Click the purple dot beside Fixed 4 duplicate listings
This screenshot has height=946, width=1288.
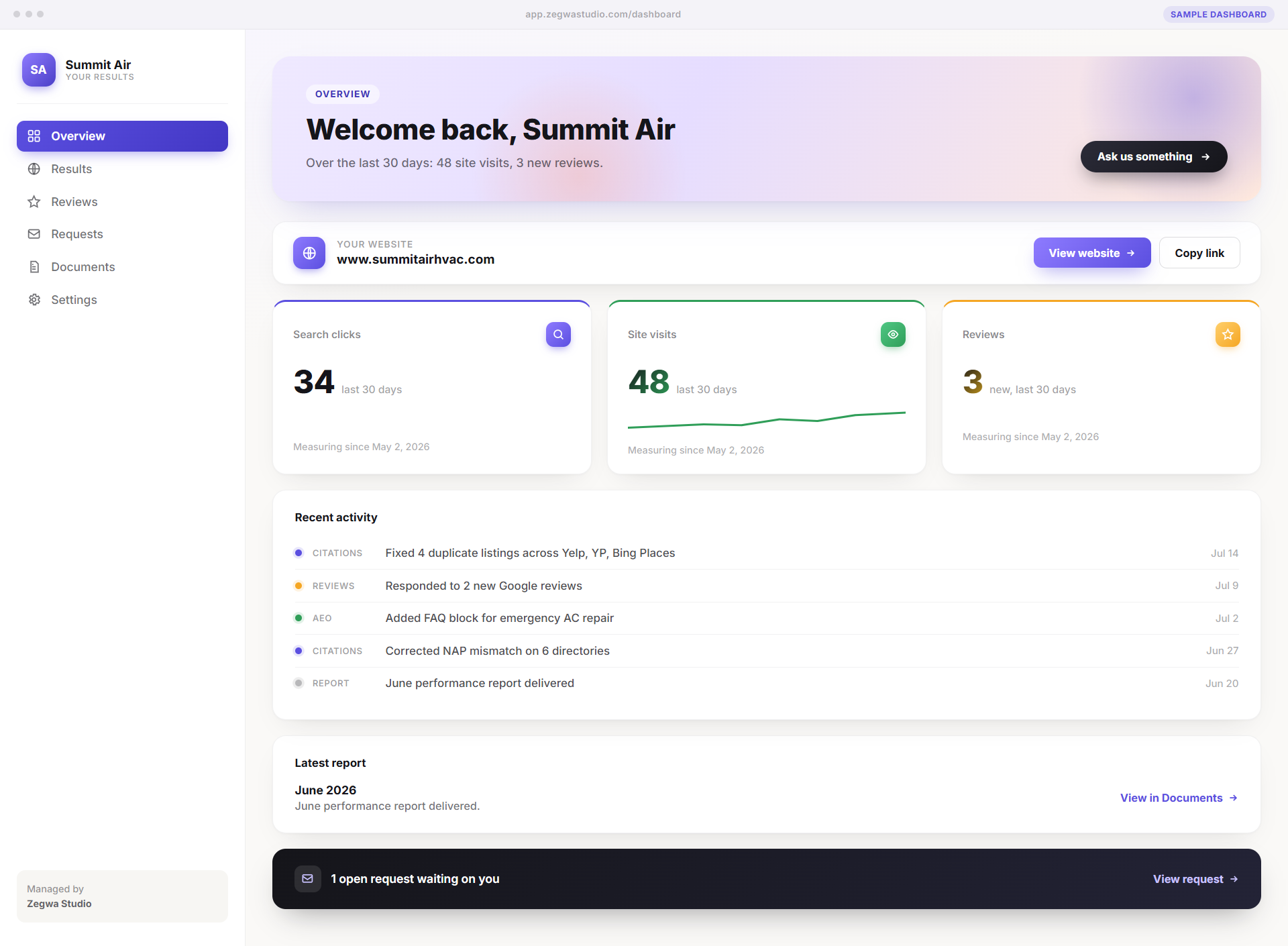click(x=299, y=553)
